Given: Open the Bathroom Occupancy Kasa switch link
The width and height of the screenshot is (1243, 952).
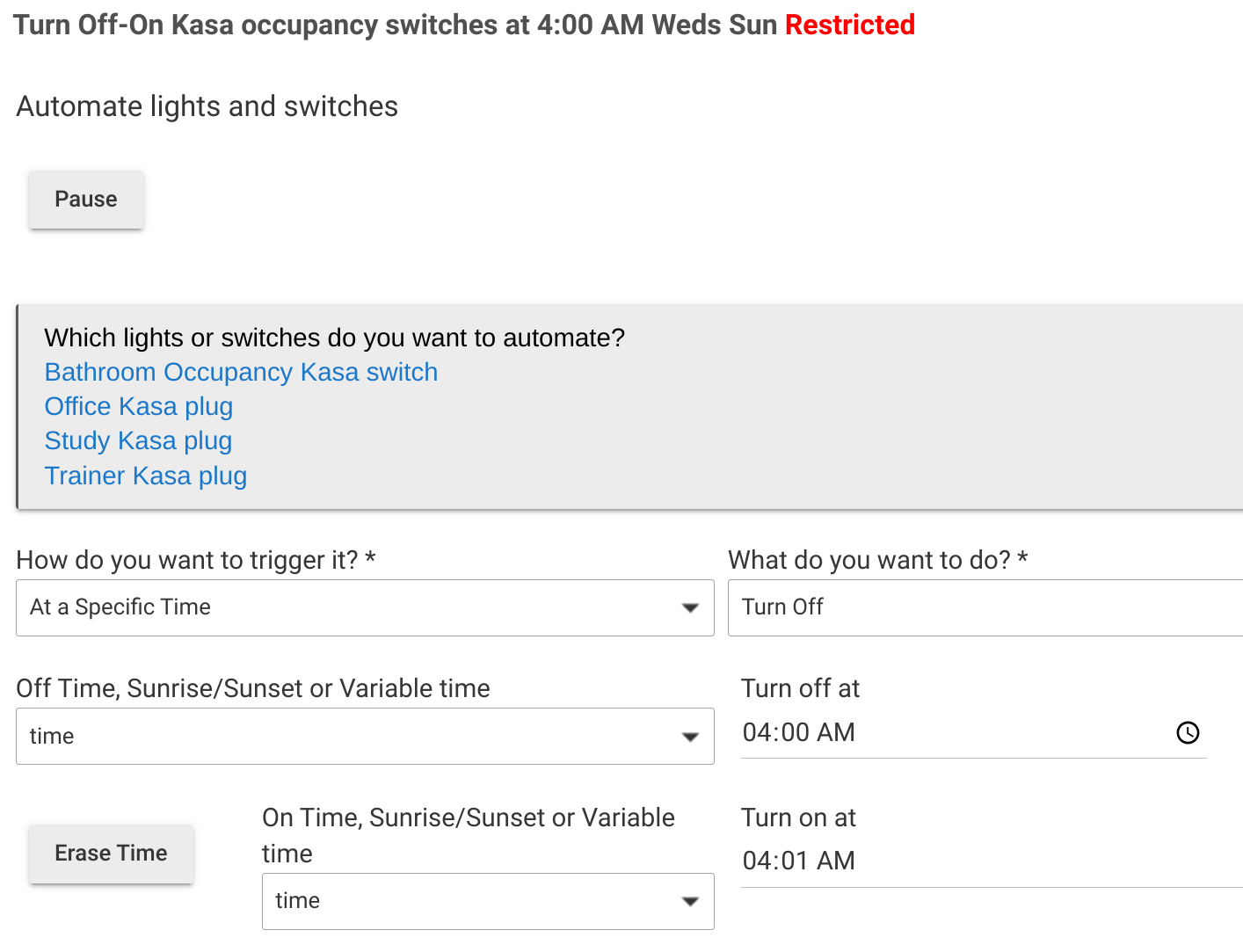Looking at the screenshot, I should (x=241, y=372).
